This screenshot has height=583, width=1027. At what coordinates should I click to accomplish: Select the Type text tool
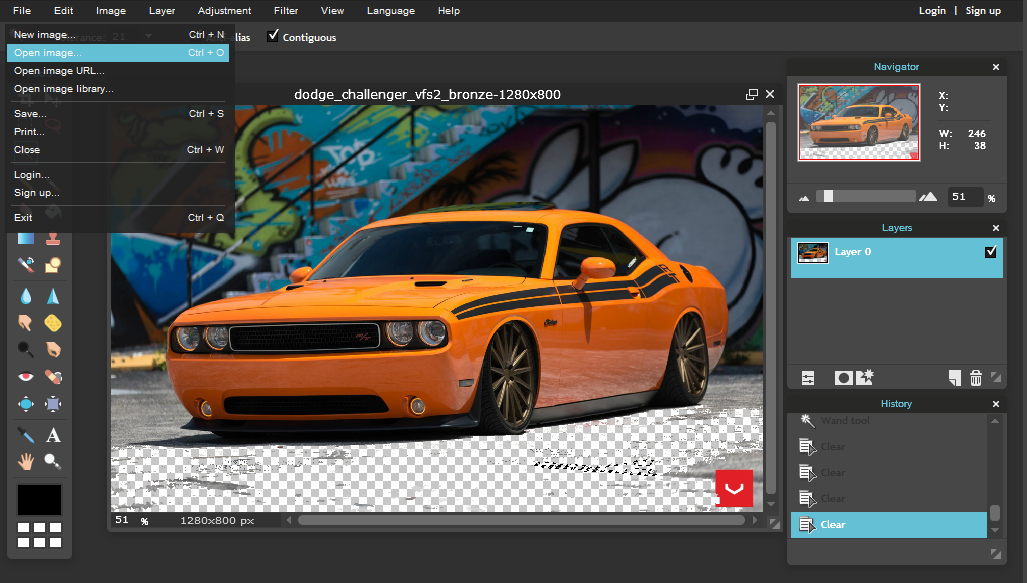click(53, 435)
